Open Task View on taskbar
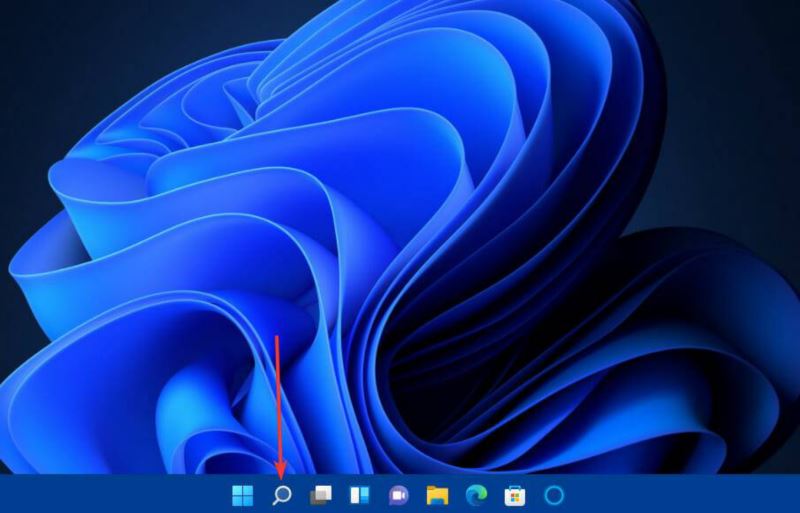This screenshot has width=800, height=513. [320, 495]
